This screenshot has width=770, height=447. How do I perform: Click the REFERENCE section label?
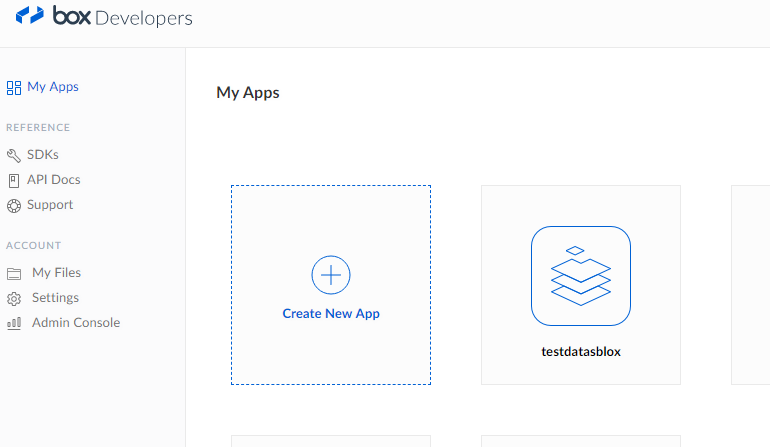[x=38, y=128]
